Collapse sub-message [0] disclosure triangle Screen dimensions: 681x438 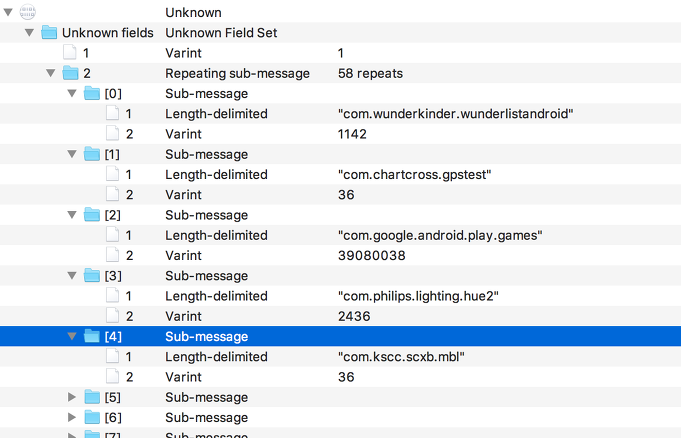[72, 93]
